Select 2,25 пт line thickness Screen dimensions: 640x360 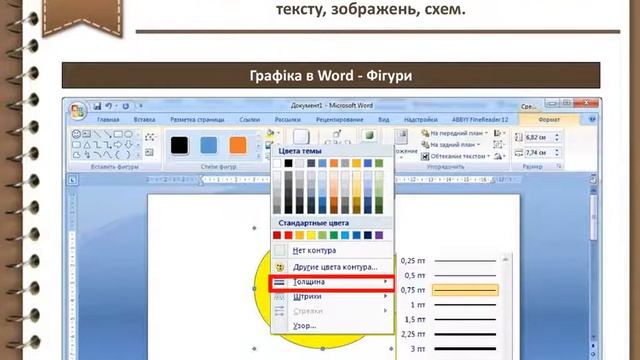pyautogui.click(x=449, y=334)
